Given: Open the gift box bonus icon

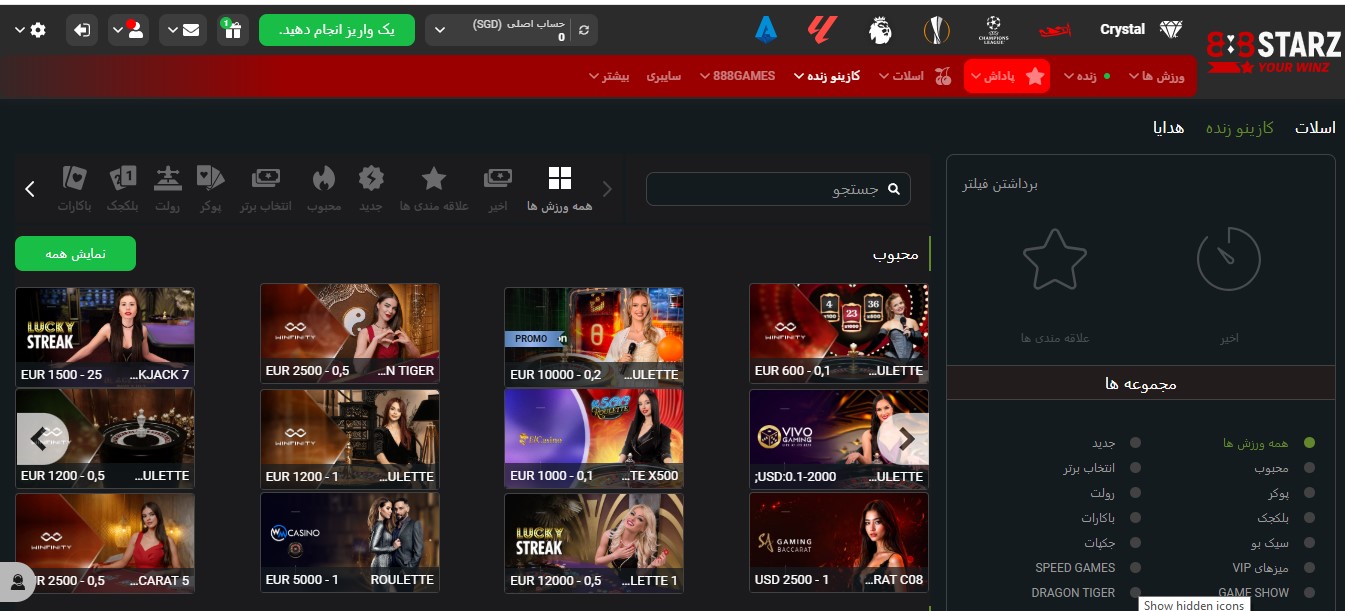Looking at the screenshot, I should [232, 30].
